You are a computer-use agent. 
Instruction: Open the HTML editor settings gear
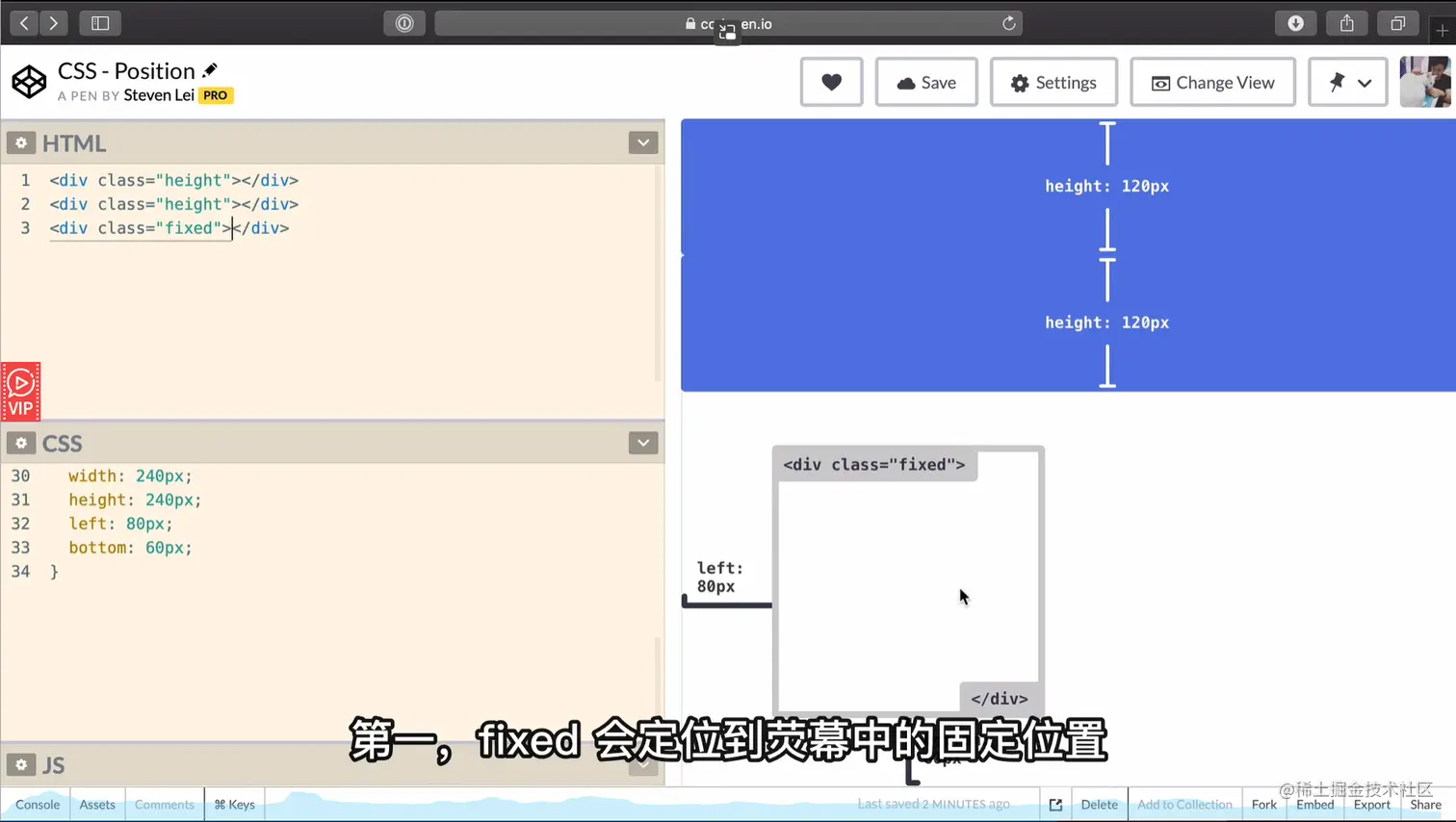coord(20,142)
